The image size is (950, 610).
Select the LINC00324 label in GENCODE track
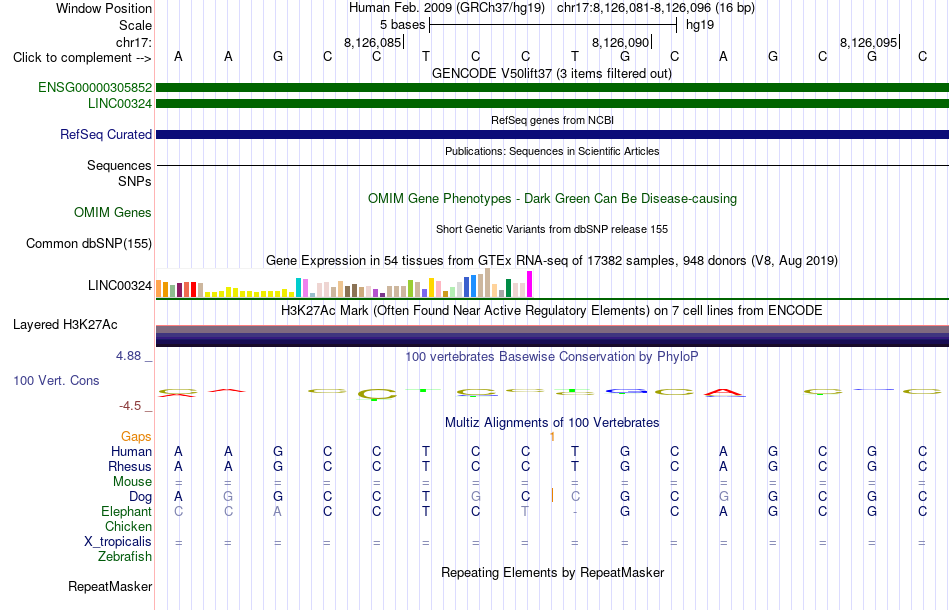coord(120,104)
